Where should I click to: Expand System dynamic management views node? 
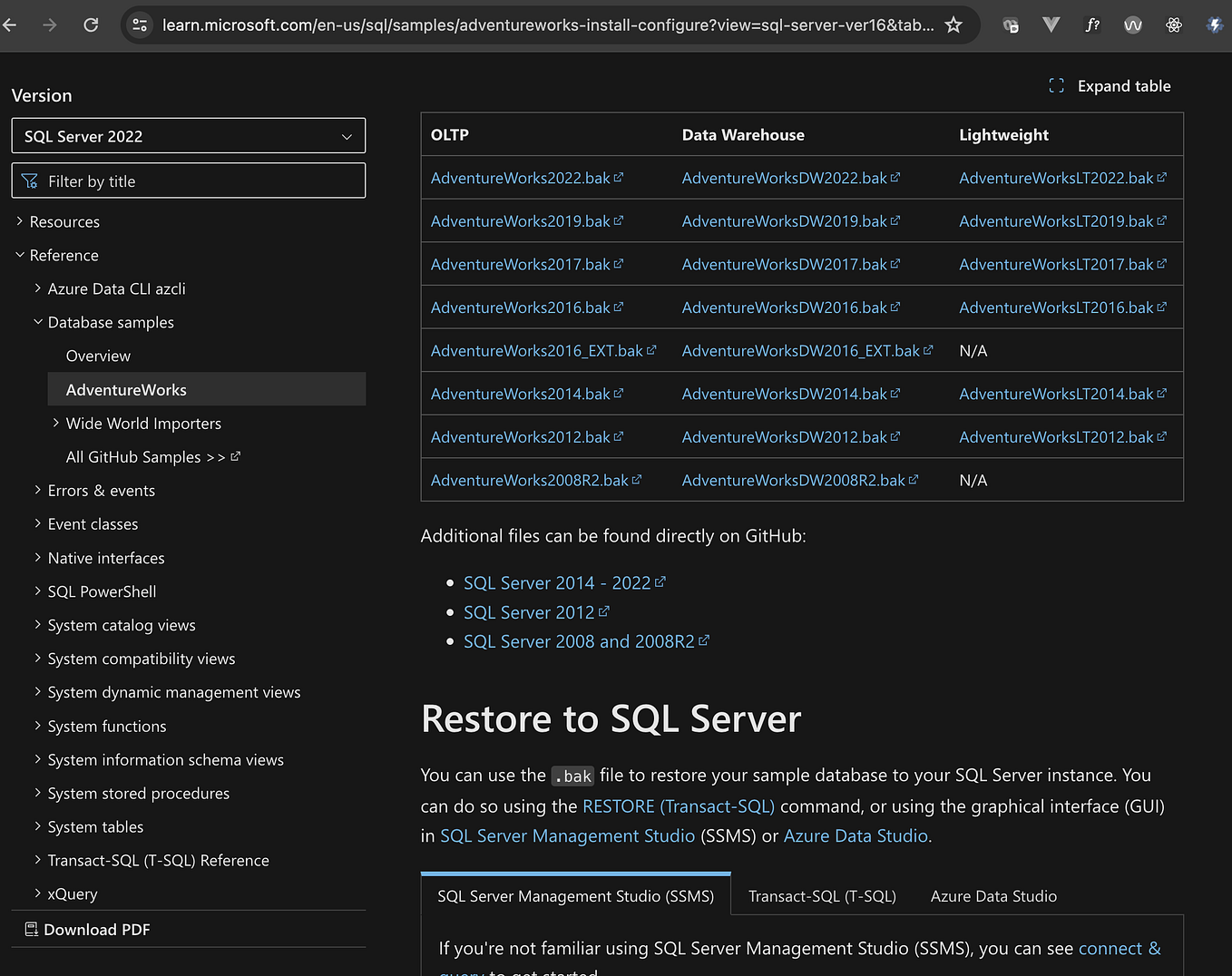[x=38, y=692]
